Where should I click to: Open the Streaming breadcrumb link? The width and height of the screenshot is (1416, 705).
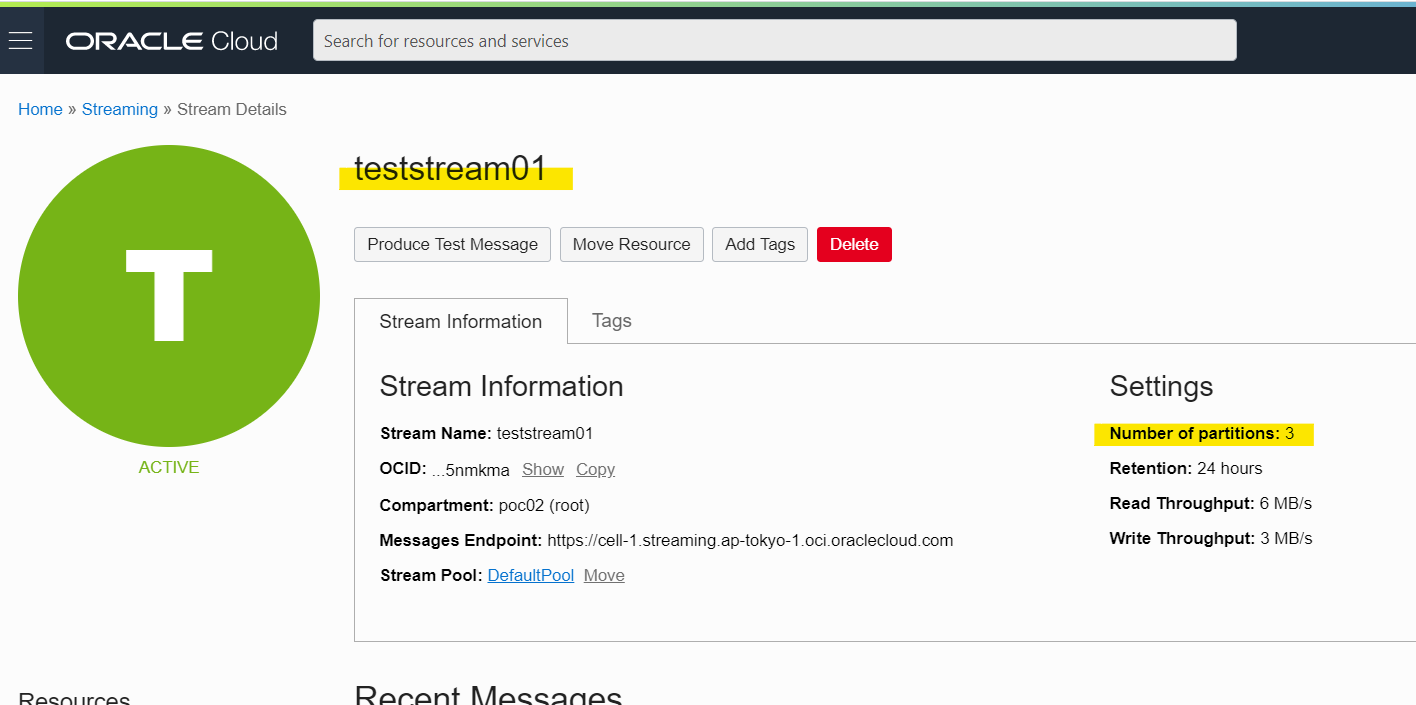120,109
